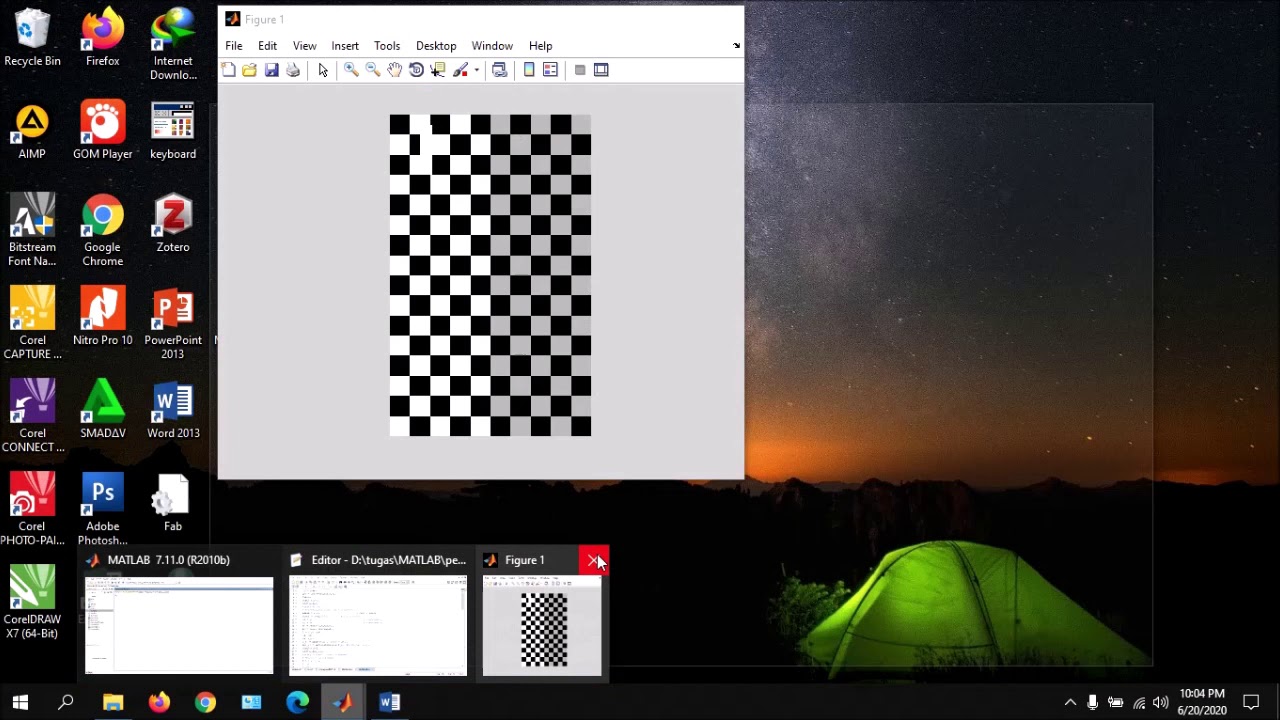
Task: Select the Edit Plot arrow tool
Action: pyautogui.click(x=323, y=70)
